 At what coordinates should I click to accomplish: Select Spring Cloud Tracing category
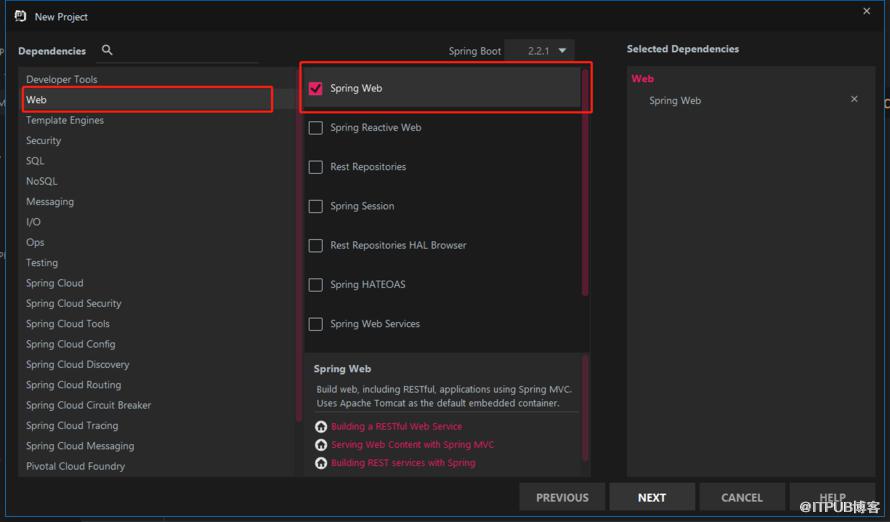pyautogui.click(x=158, y=426)
